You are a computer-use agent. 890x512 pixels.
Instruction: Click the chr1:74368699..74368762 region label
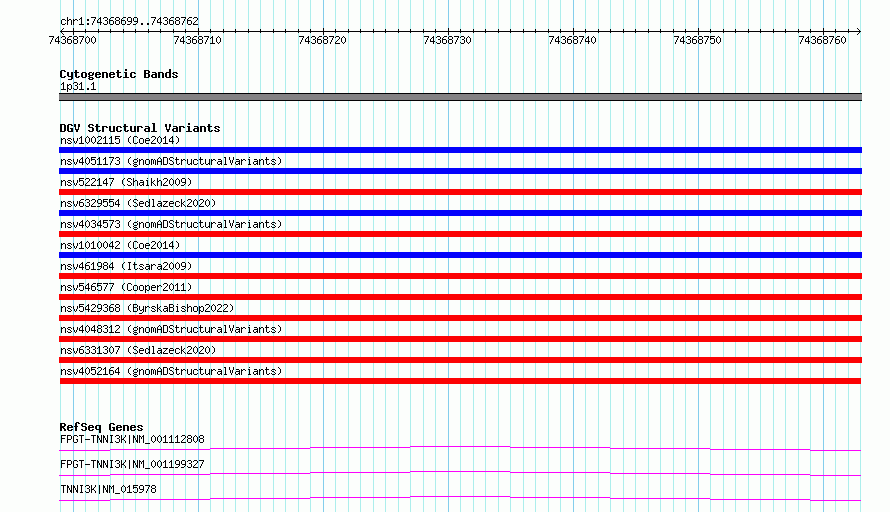point(129,21)
